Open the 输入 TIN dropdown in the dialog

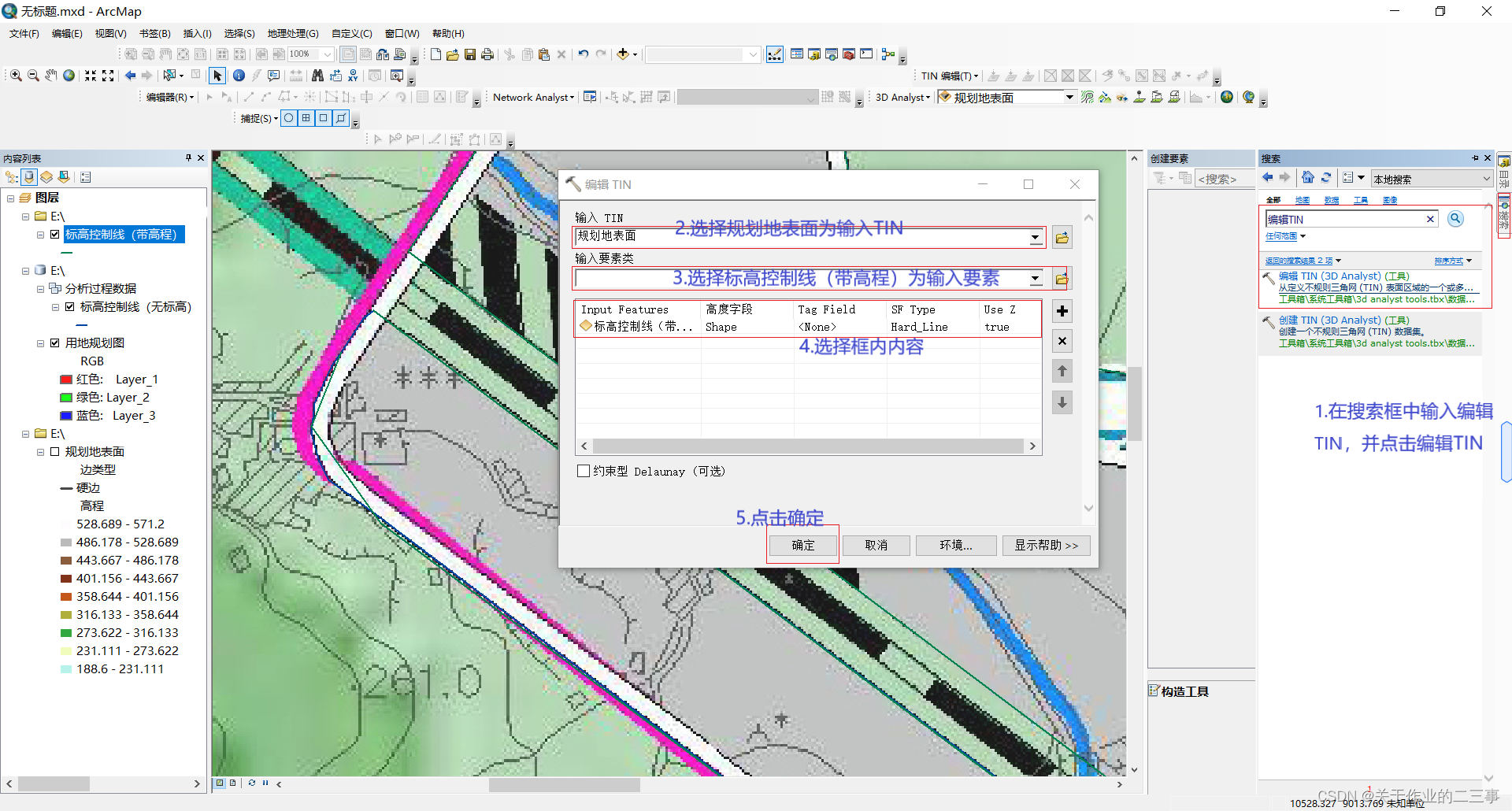point(1035,237)
